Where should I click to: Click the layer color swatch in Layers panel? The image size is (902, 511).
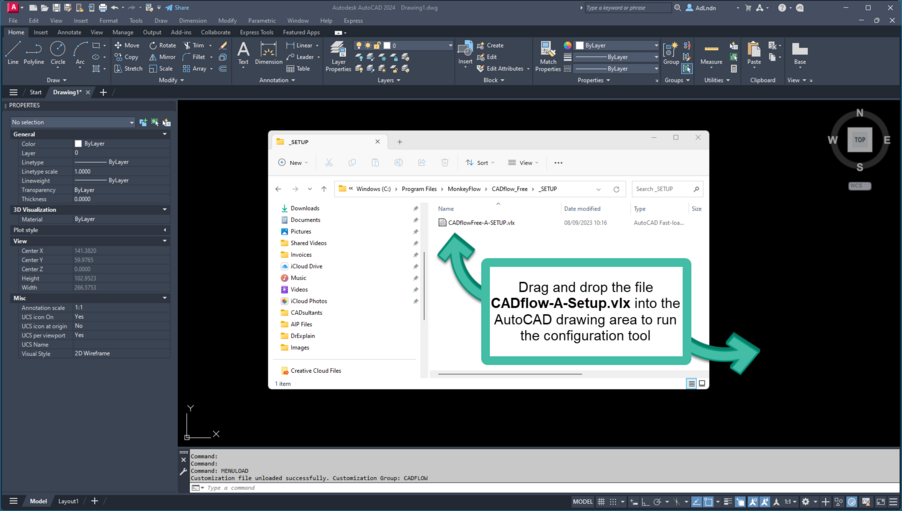pyautogui.click(x=387, y=45)
